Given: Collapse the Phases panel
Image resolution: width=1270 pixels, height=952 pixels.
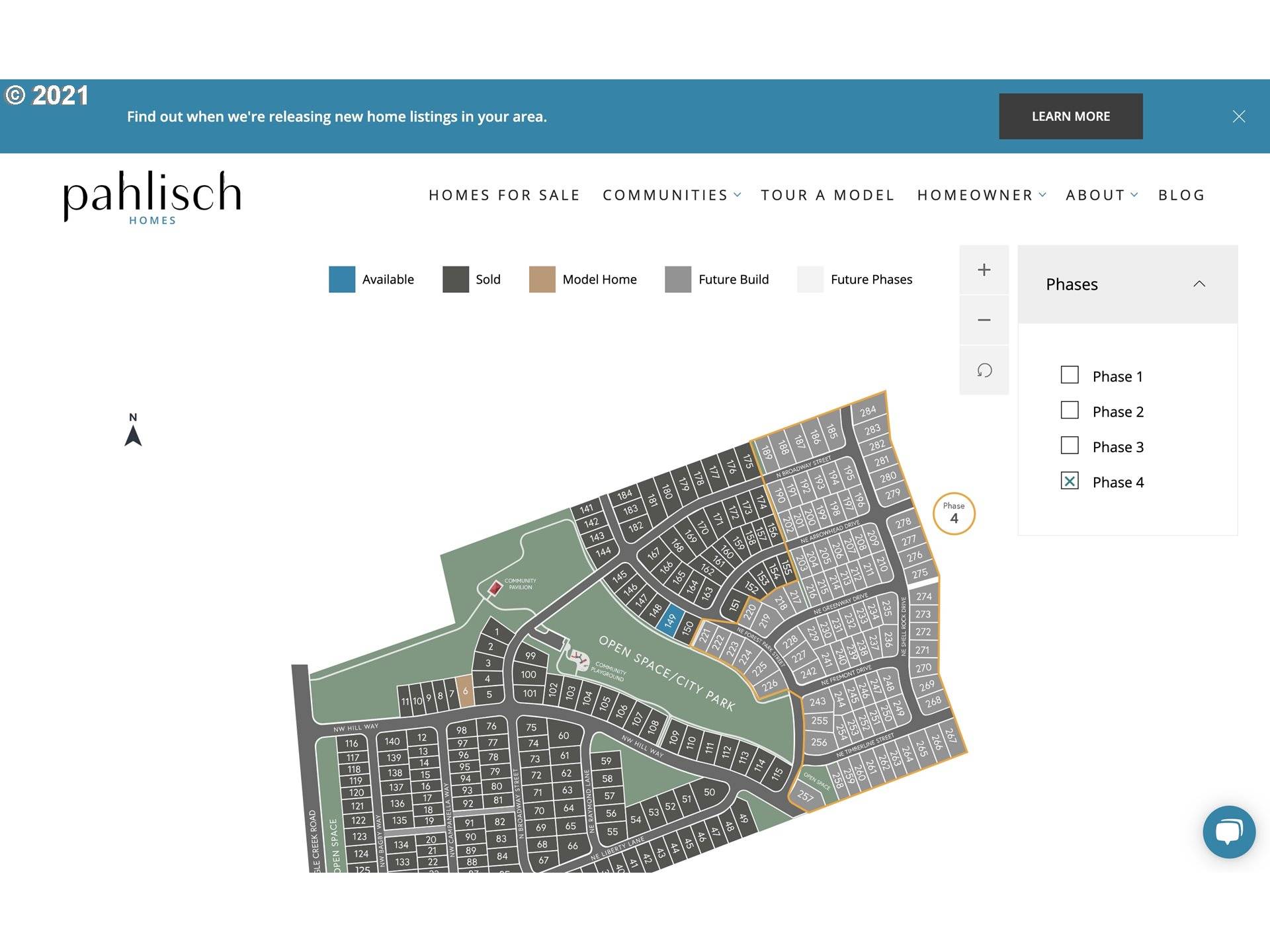Looking at the screenshot, I should [x=1199, y=284].
